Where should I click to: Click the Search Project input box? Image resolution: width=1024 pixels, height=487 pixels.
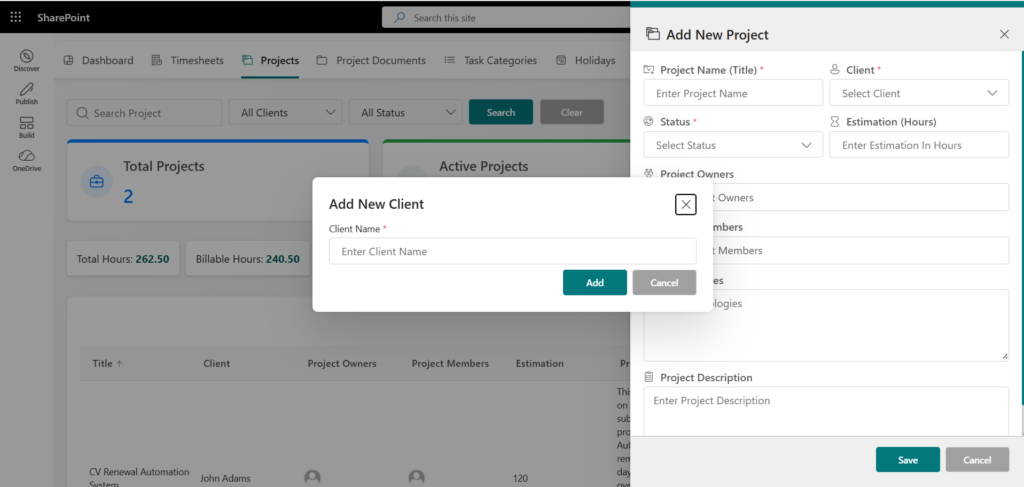point(144,112)
